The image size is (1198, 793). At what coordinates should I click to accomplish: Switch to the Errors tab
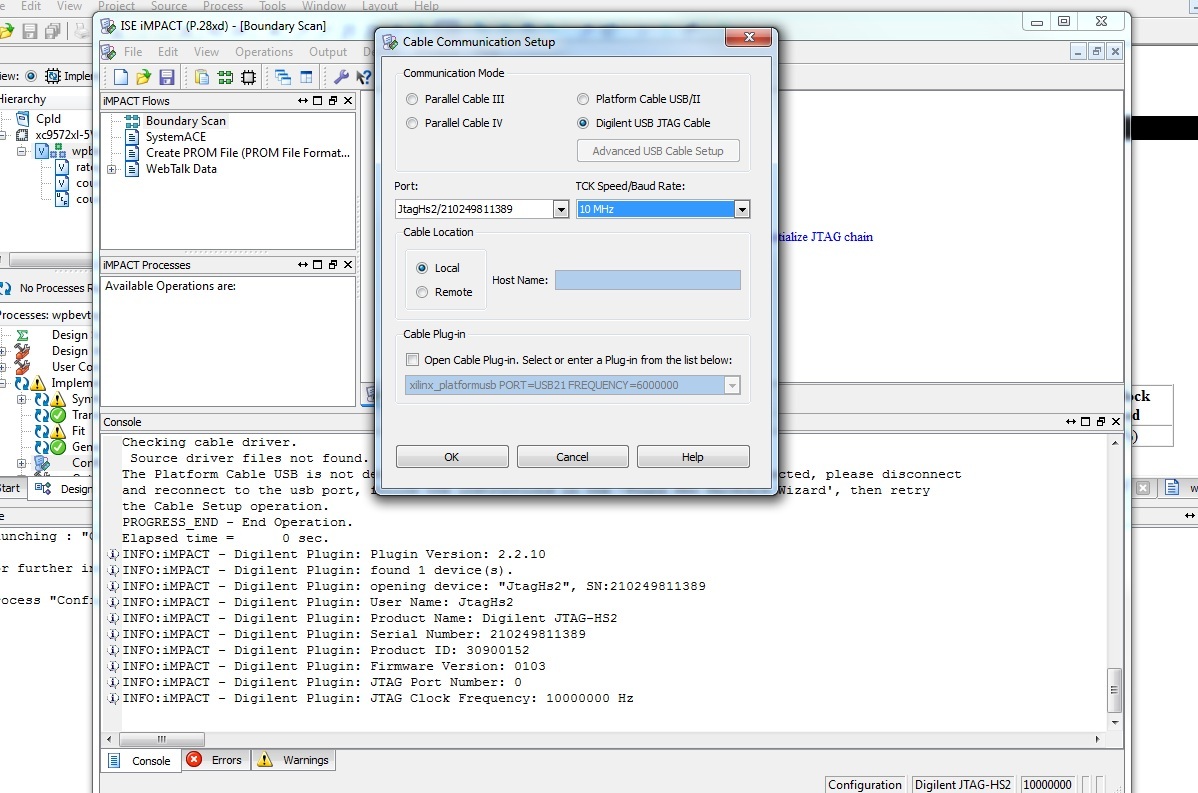[x=216, y=760]
